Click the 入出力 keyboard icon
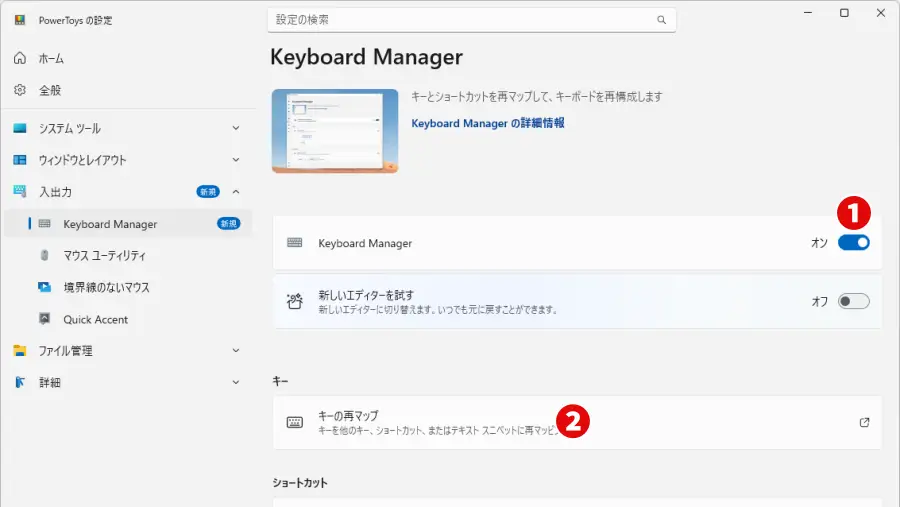This screenshot has height=507, width=900. pyautogui.click(x=20, y=191)
